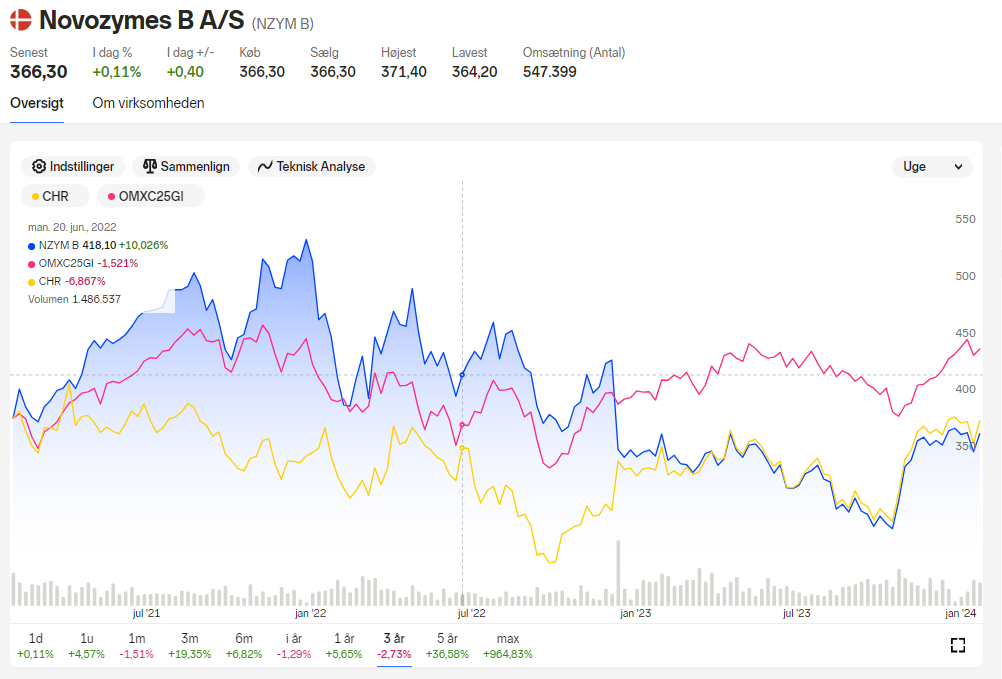The width and height of the screenshot is (1002, 679).
Task: Click NZYM B data point on crosshair line
Action: (463, 375)
